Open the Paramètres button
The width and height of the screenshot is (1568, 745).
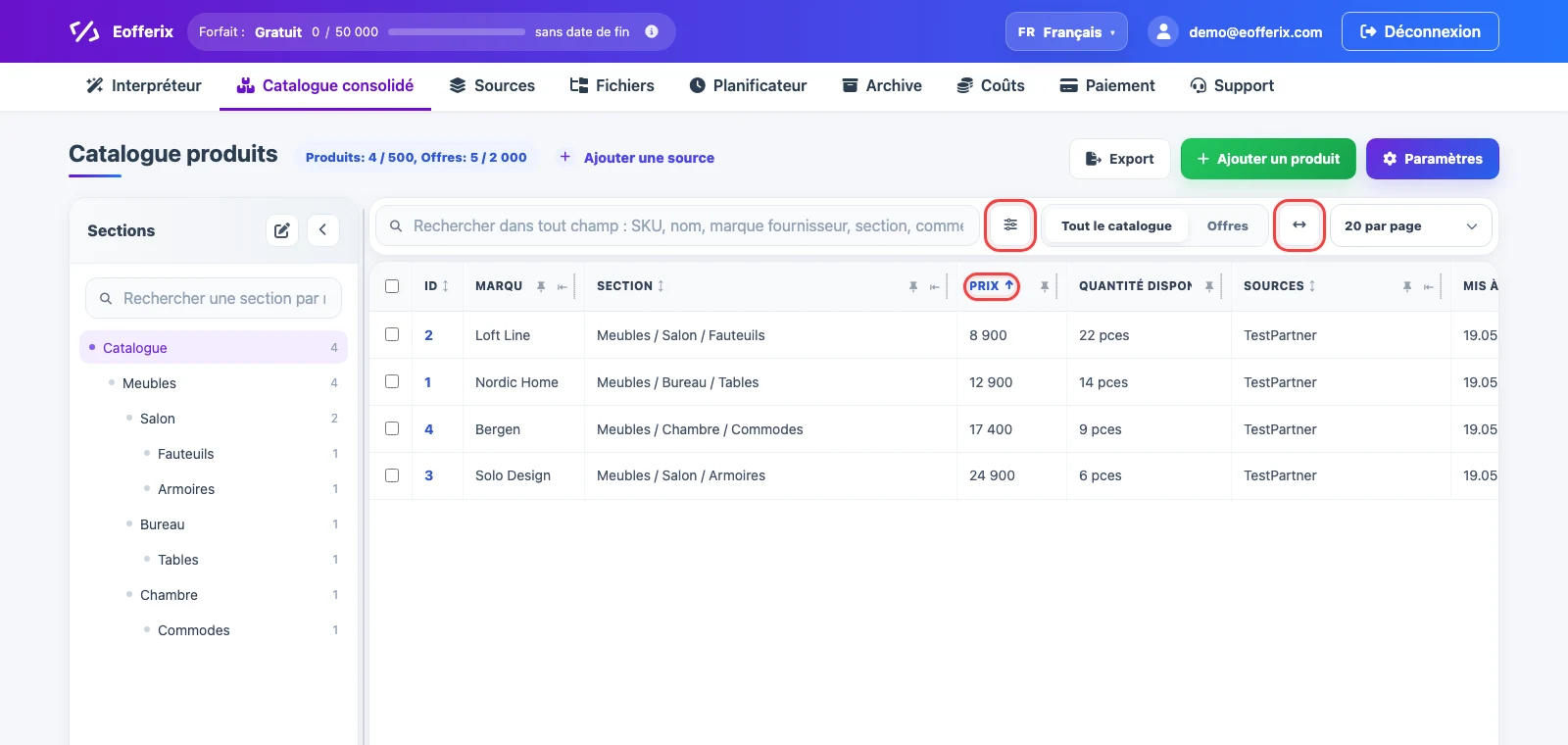1433,159
